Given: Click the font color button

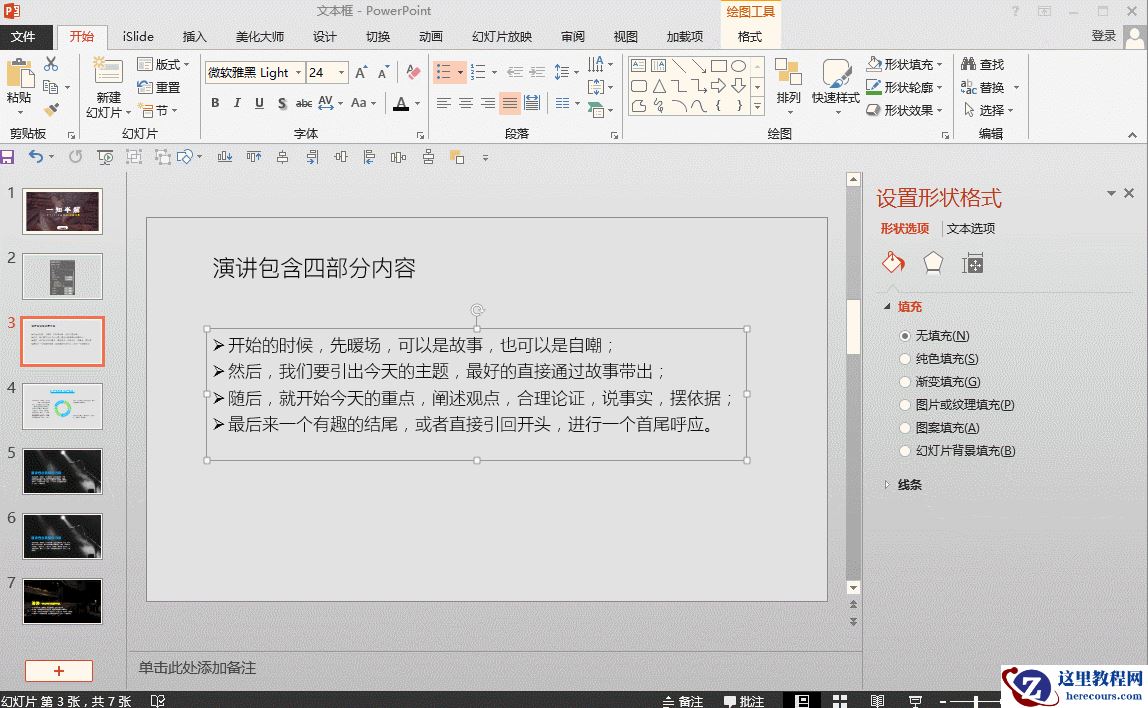Looking at the screenshot, I should [401, 103].
